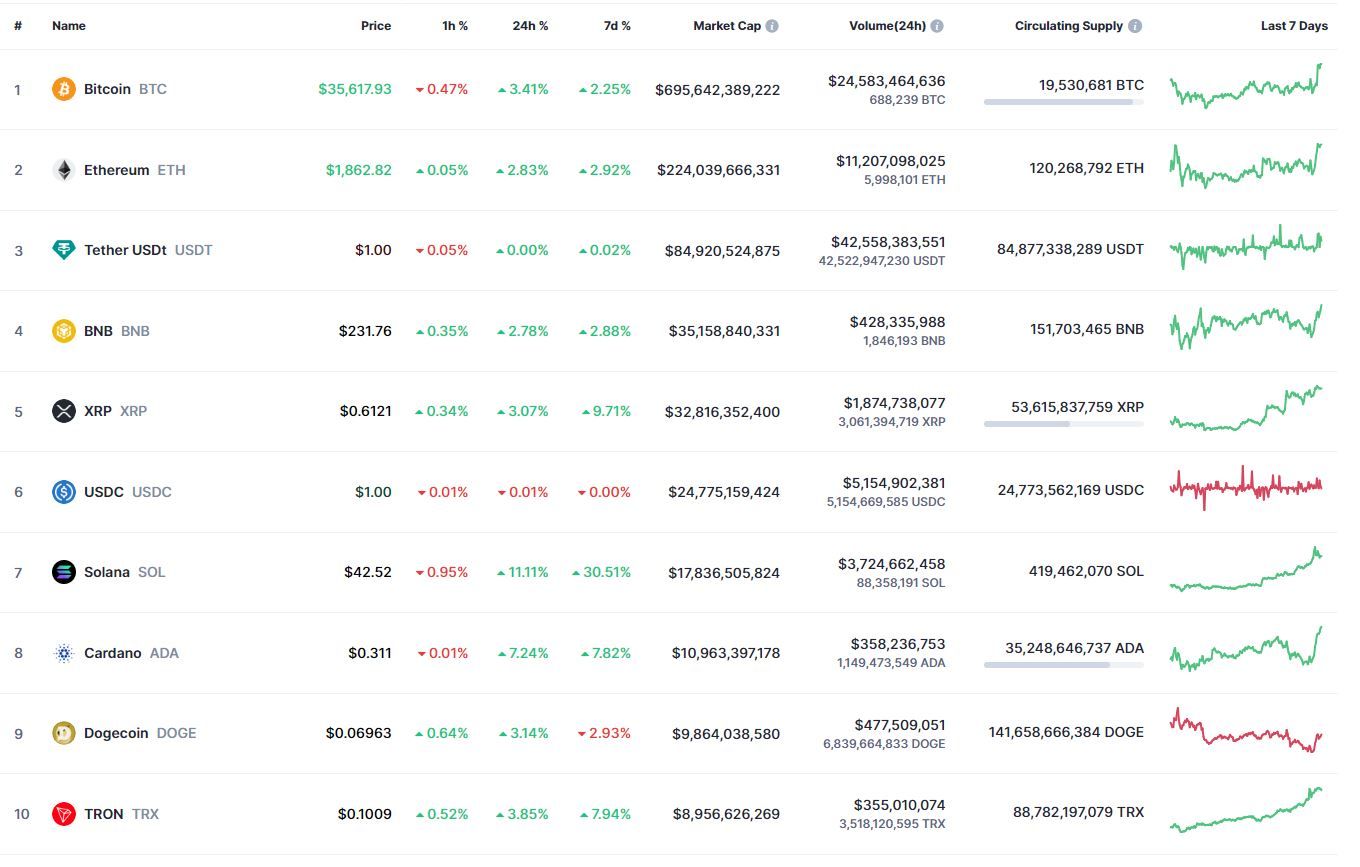This screenshot has width=1360, height=867.
Task: Open Solana's last 7 days sparkline chart
Action: pos(1246,570)
